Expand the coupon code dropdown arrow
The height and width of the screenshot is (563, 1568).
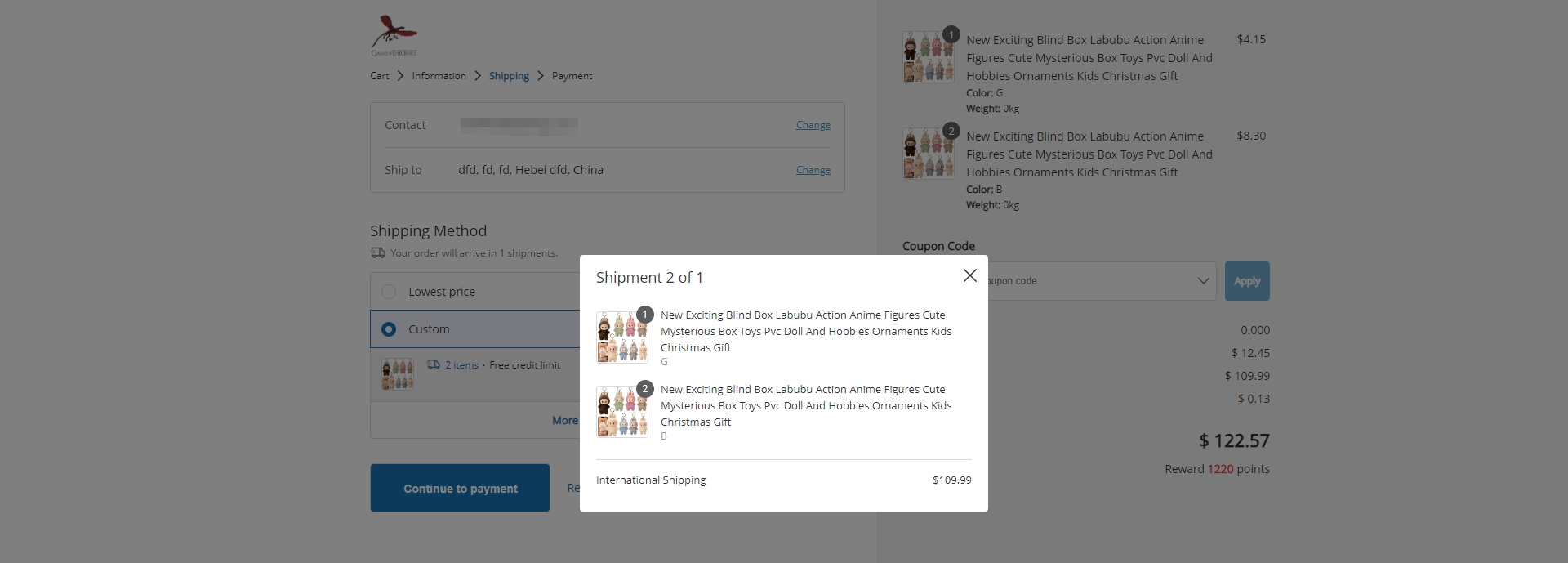(x=1203, y=281)
